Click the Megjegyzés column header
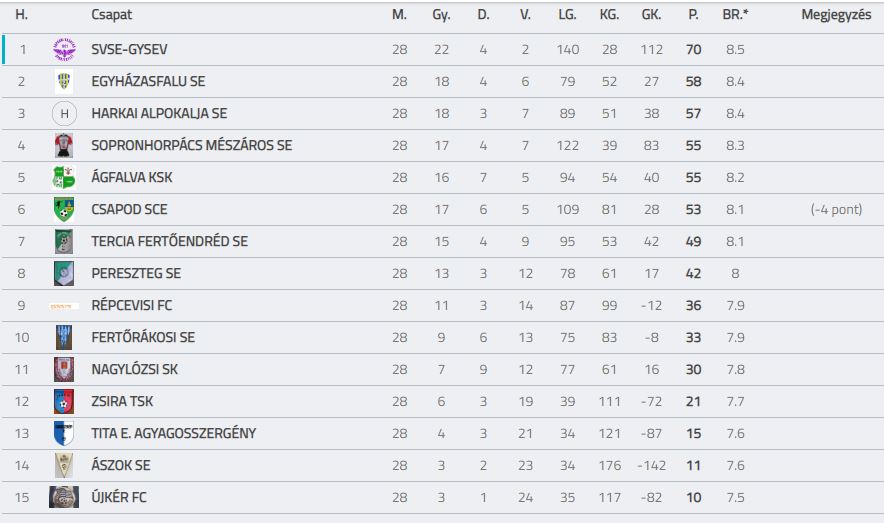The image size is (884, 523). [x=836, y=15]
